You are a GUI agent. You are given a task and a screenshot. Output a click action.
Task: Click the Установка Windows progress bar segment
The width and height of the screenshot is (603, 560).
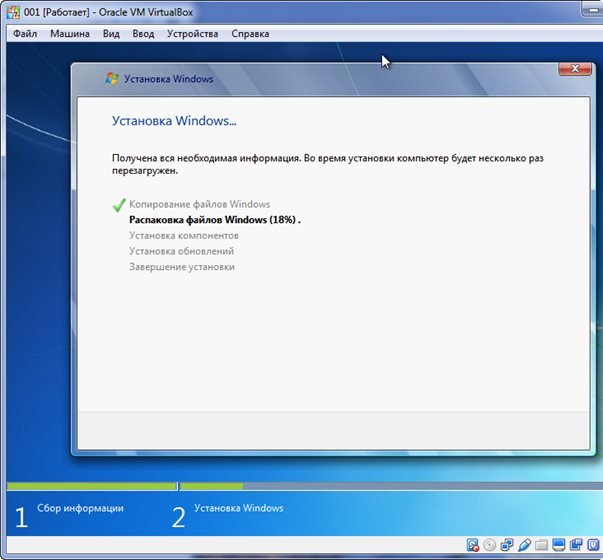click(x=391, y=486)
